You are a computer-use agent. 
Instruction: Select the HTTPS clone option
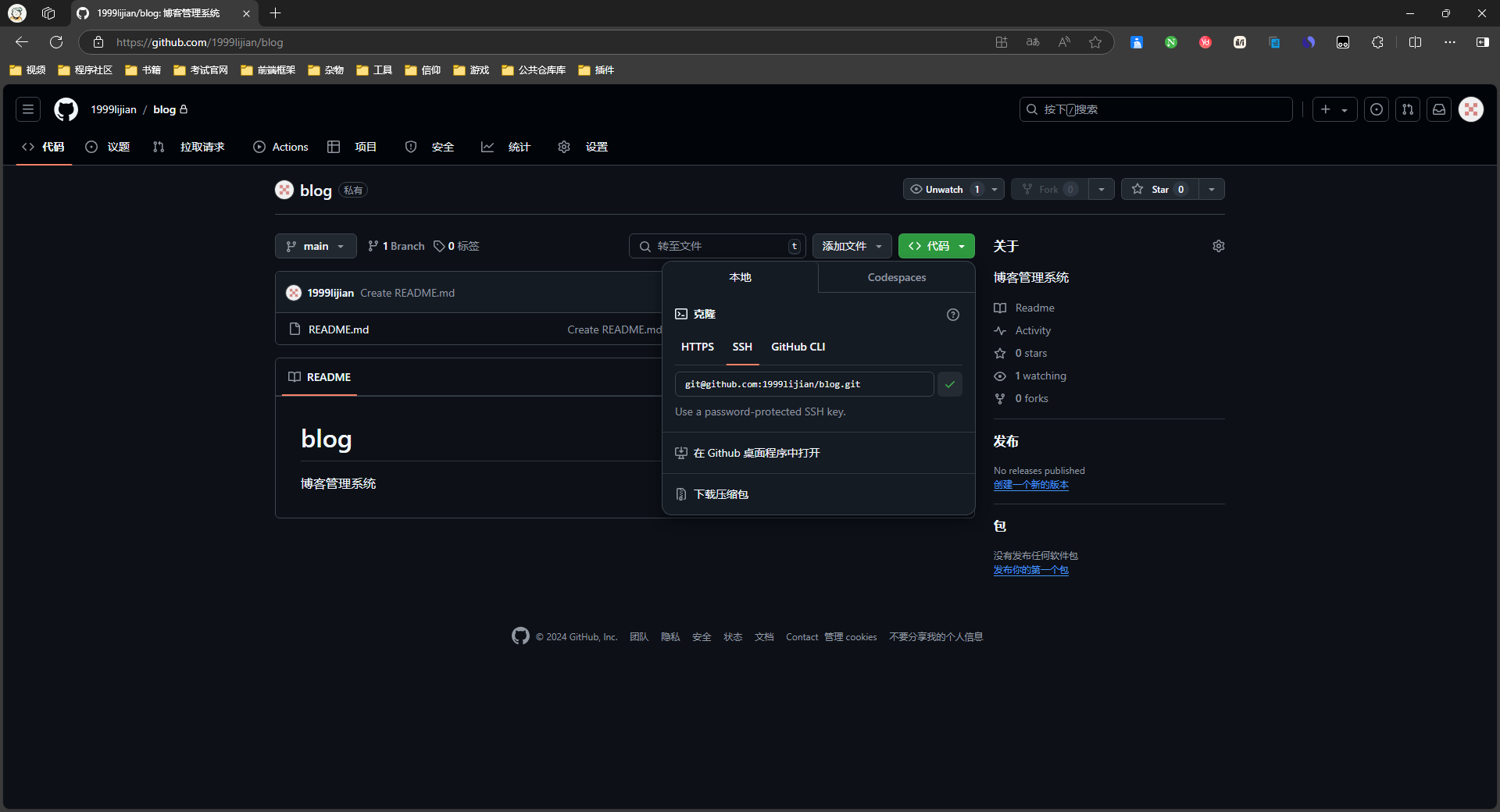tap(698, 347)
